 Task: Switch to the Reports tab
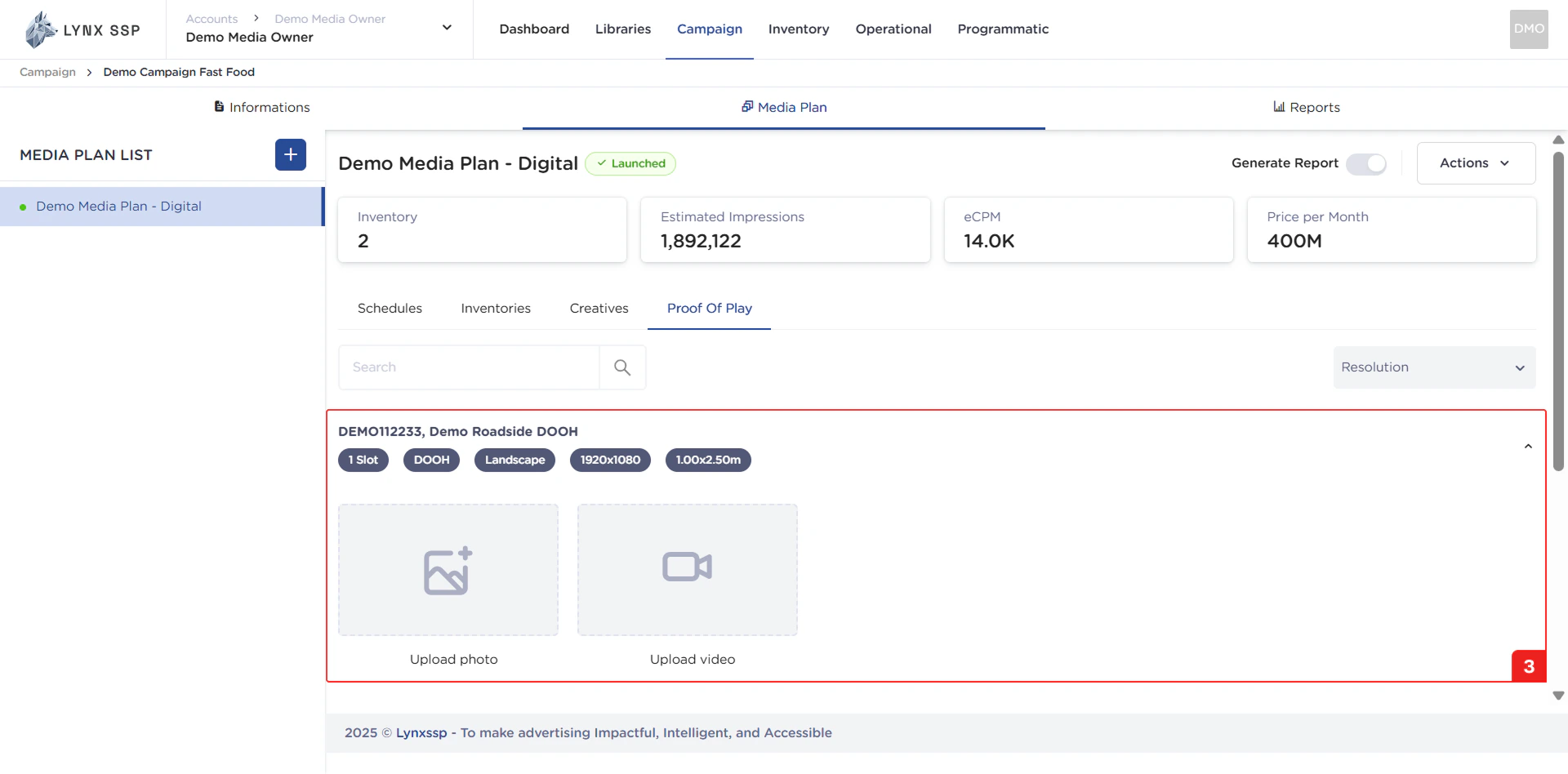(1307, 108)
